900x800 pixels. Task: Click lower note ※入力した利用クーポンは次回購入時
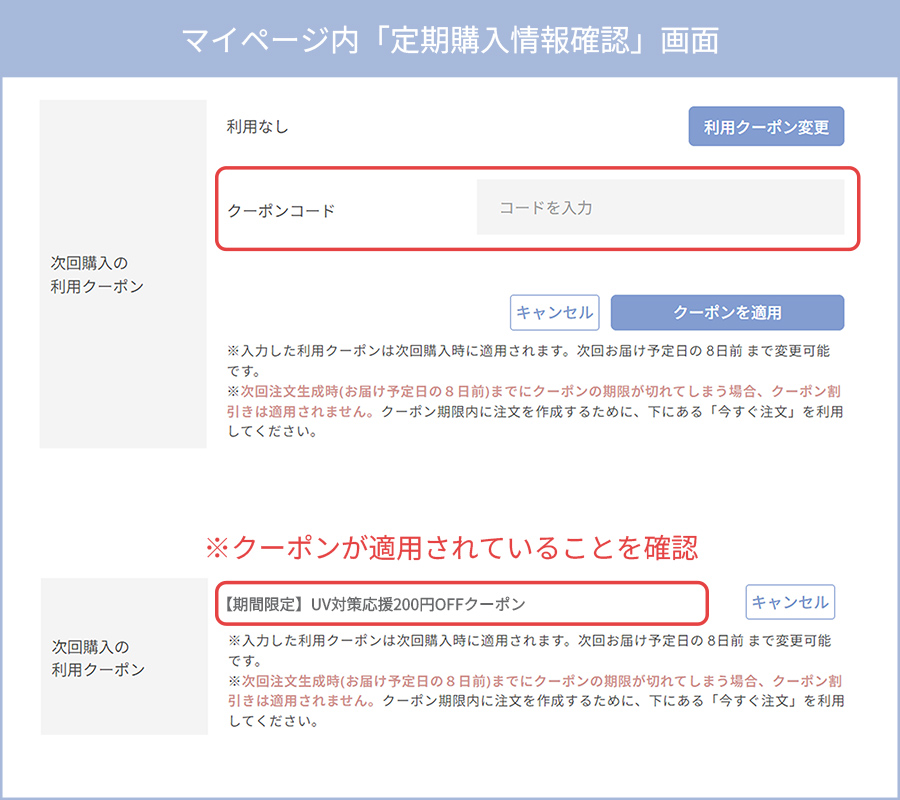529,650
